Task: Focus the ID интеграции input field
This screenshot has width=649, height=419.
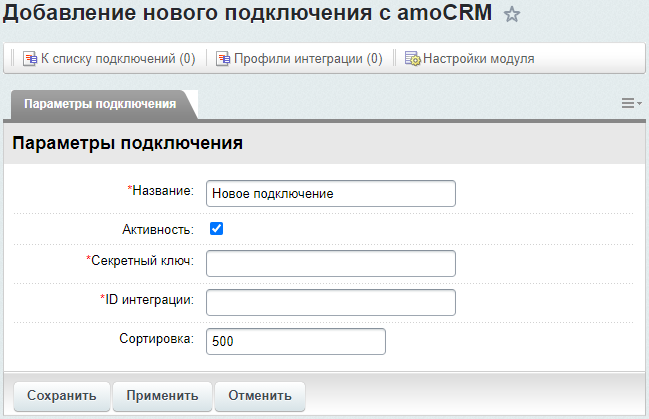Action: (x=331, y=302)
